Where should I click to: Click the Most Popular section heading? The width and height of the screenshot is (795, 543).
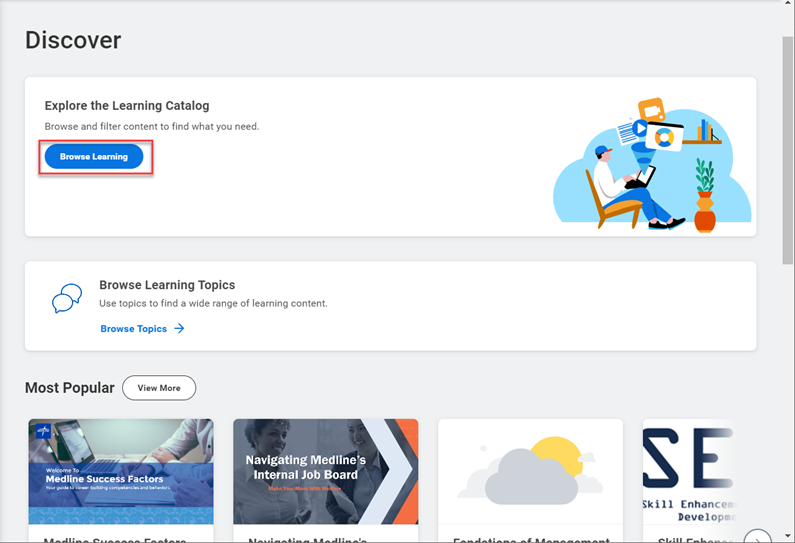(69, 388)
